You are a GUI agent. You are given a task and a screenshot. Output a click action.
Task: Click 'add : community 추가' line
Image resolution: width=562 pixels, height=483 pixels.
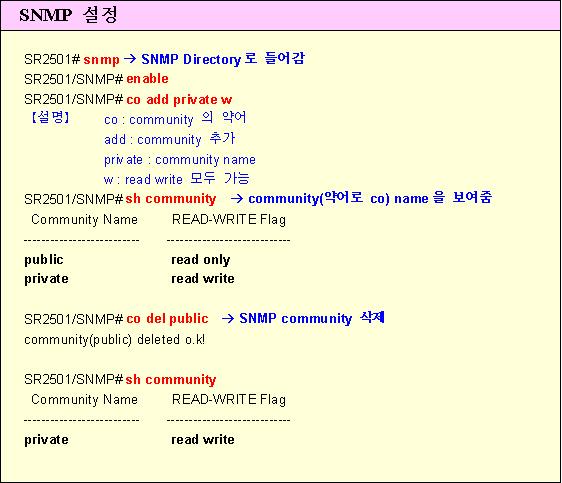pyautogui.click(x=169, y=139)
